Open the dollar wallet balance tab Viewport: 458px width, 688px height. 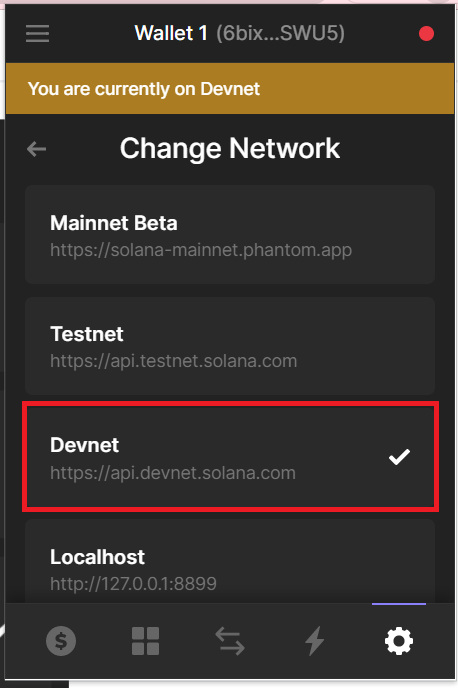[x=61, y=641]
